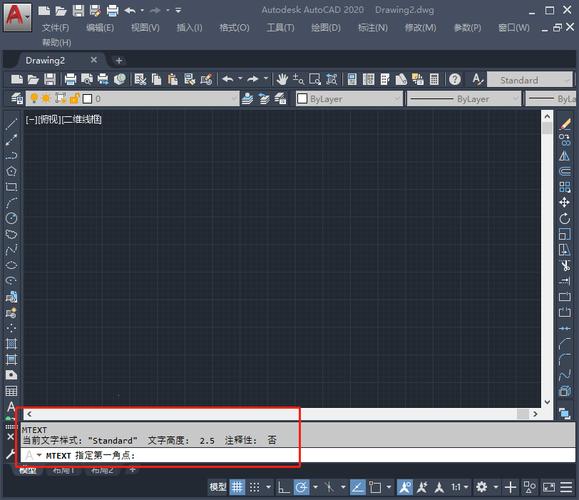The image size is (579, 500).
Task: Select the Spline draw tool
Action: 11,250
